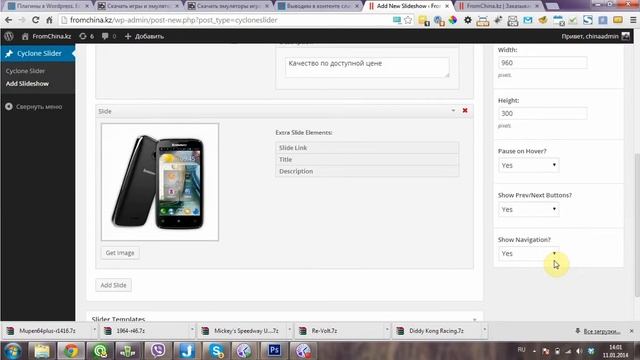The width and height of the screenshot is (640, 360).
Task: Open the Show Prev/Next Buttons dropdown
Action: pyautogui.click(x=529, y=209)
